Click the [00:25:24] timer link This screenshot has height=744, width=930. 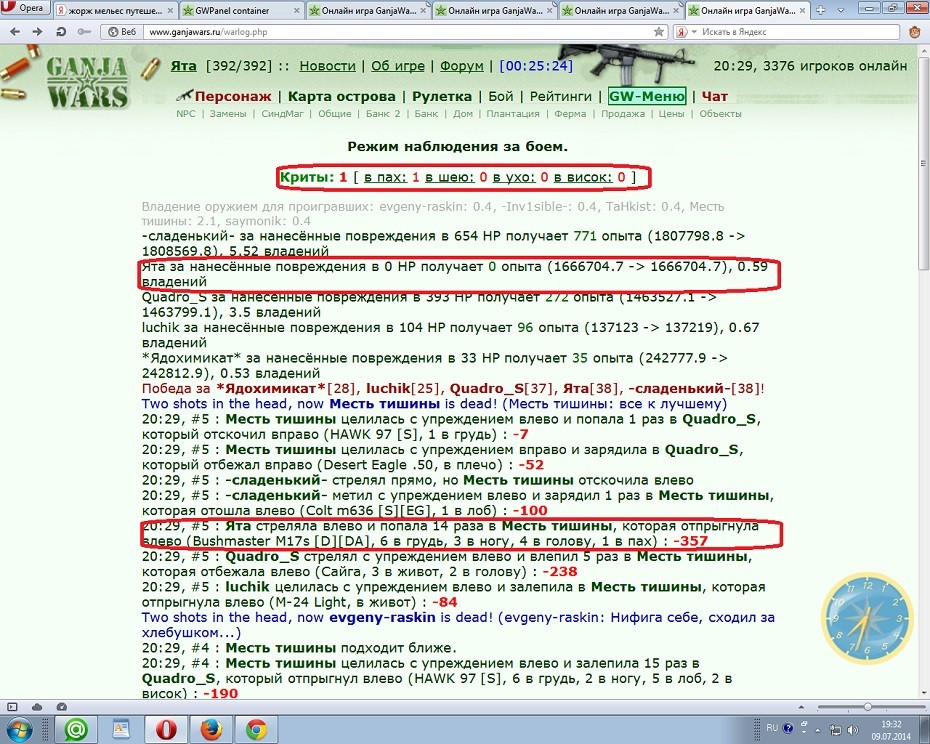pyautogui.click(x=536, y=66)
